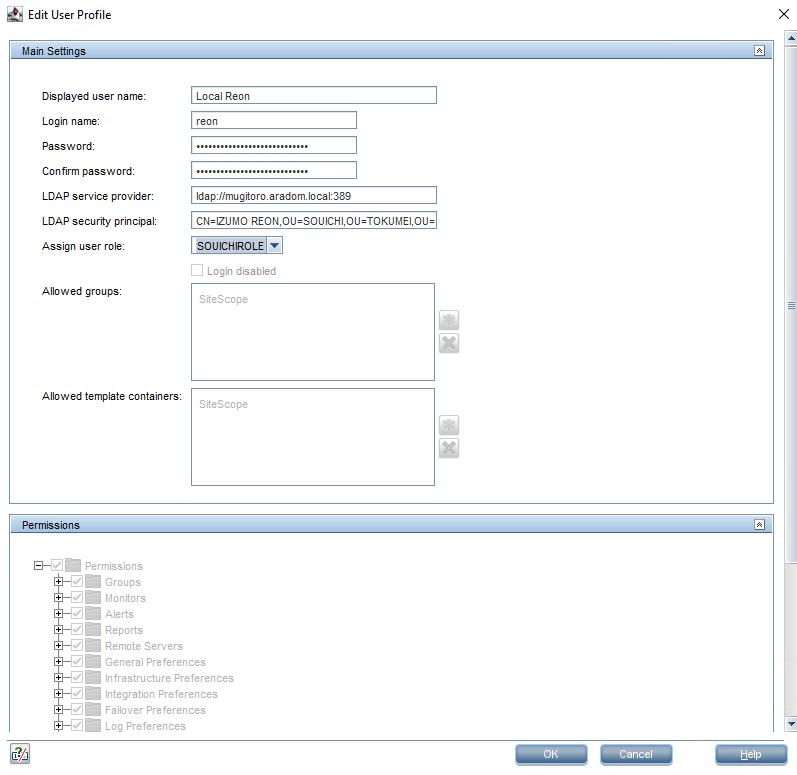Expand the Remote Servers tree node
Viewport: 797px width, 775px height.
pyautogui.click(x=58, y=645)
